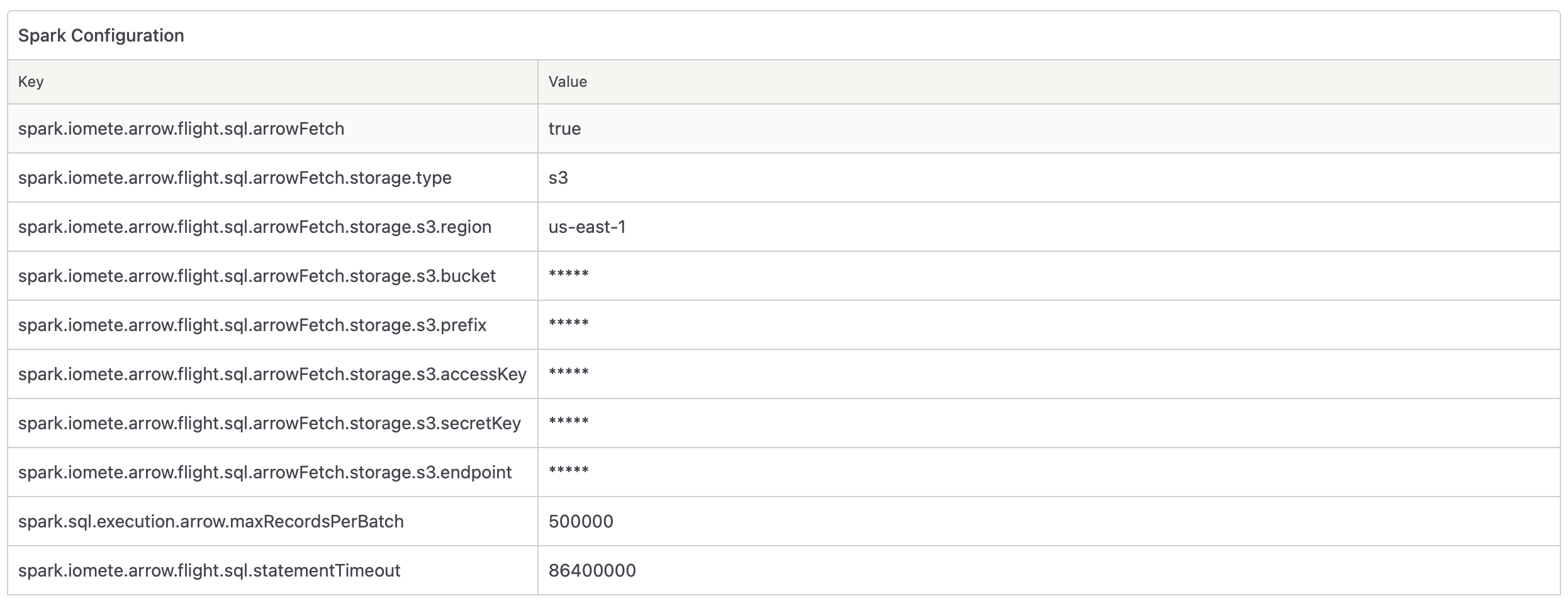
Task: Select the storage.s3.prefix key cell
Action: [x=252, y=325]
